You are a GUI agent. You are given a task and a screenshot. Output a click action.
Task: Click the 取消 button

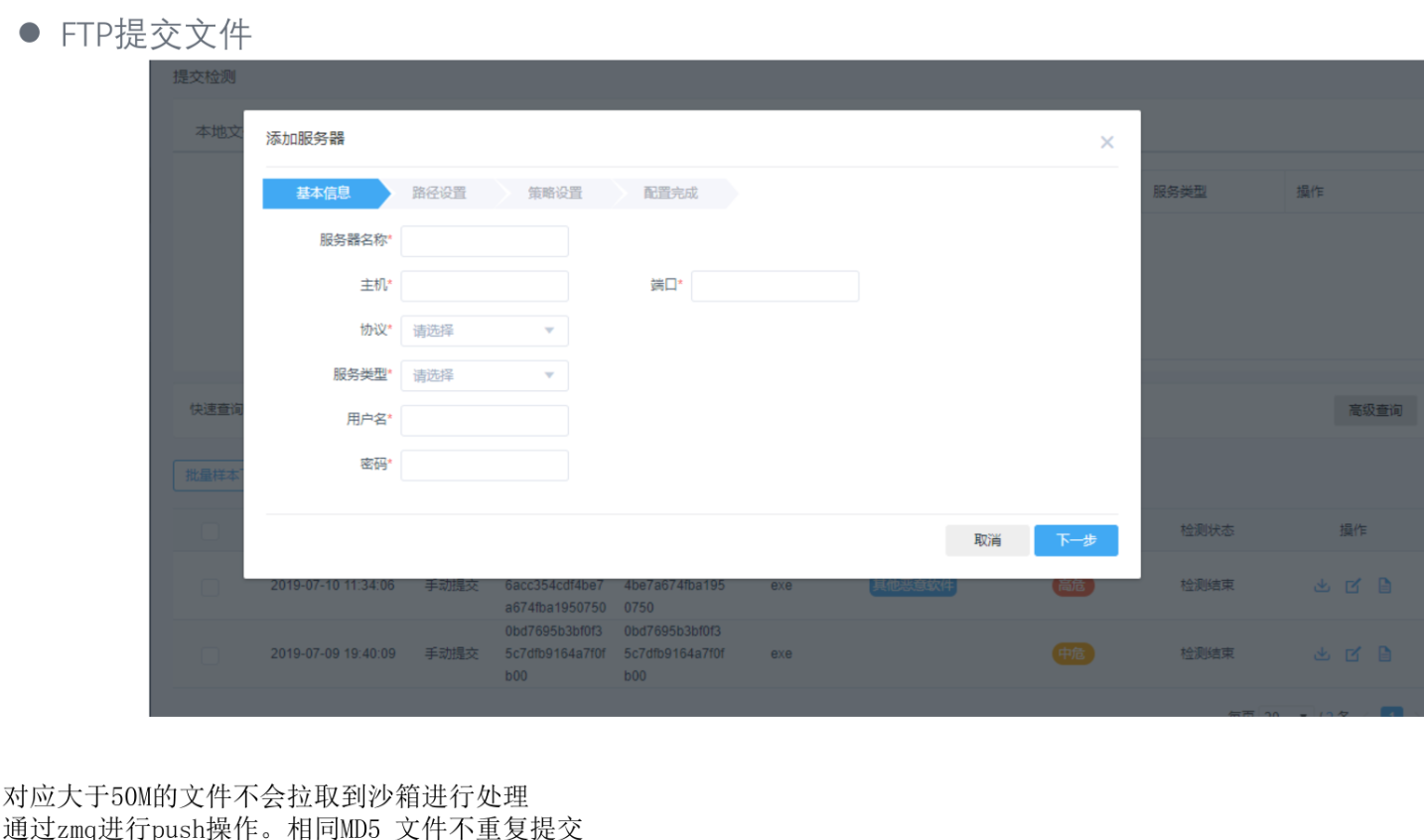tap(987, 540)
